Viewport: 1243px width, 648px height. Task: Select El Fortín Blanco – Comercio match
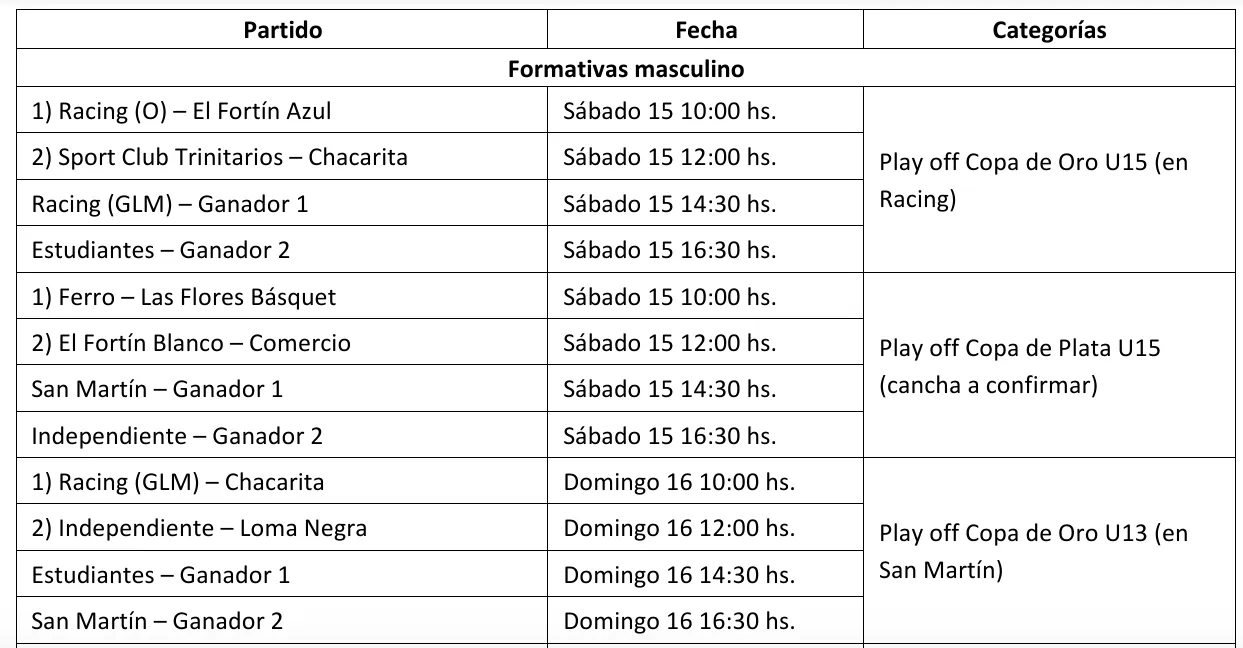191,343
